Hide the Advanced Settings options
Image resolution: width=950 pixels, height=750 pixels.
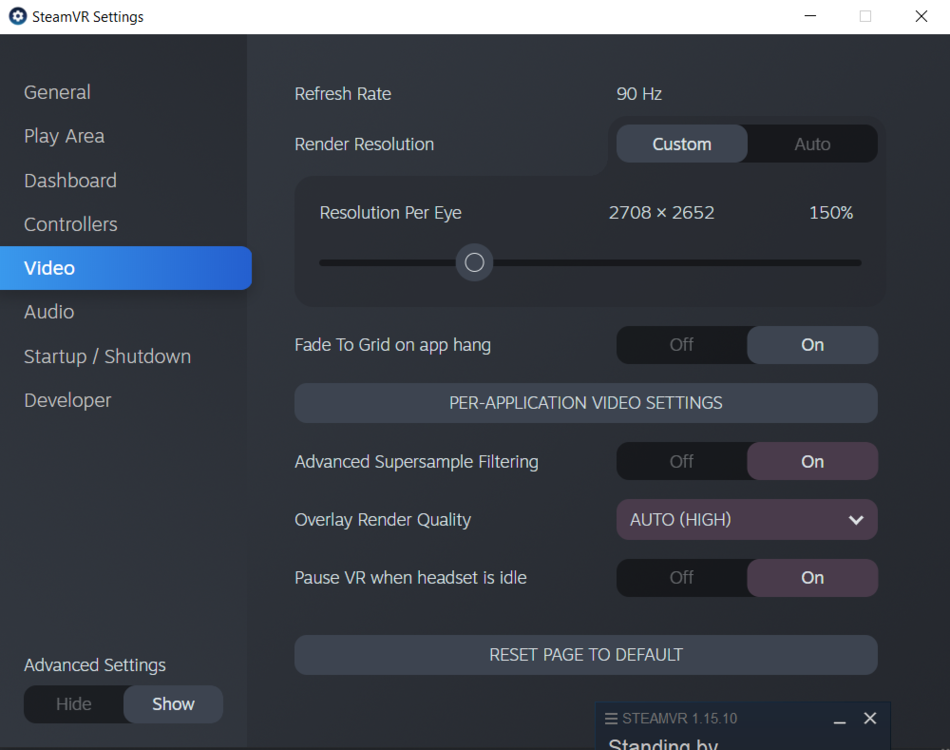click(x=74, y=704)
